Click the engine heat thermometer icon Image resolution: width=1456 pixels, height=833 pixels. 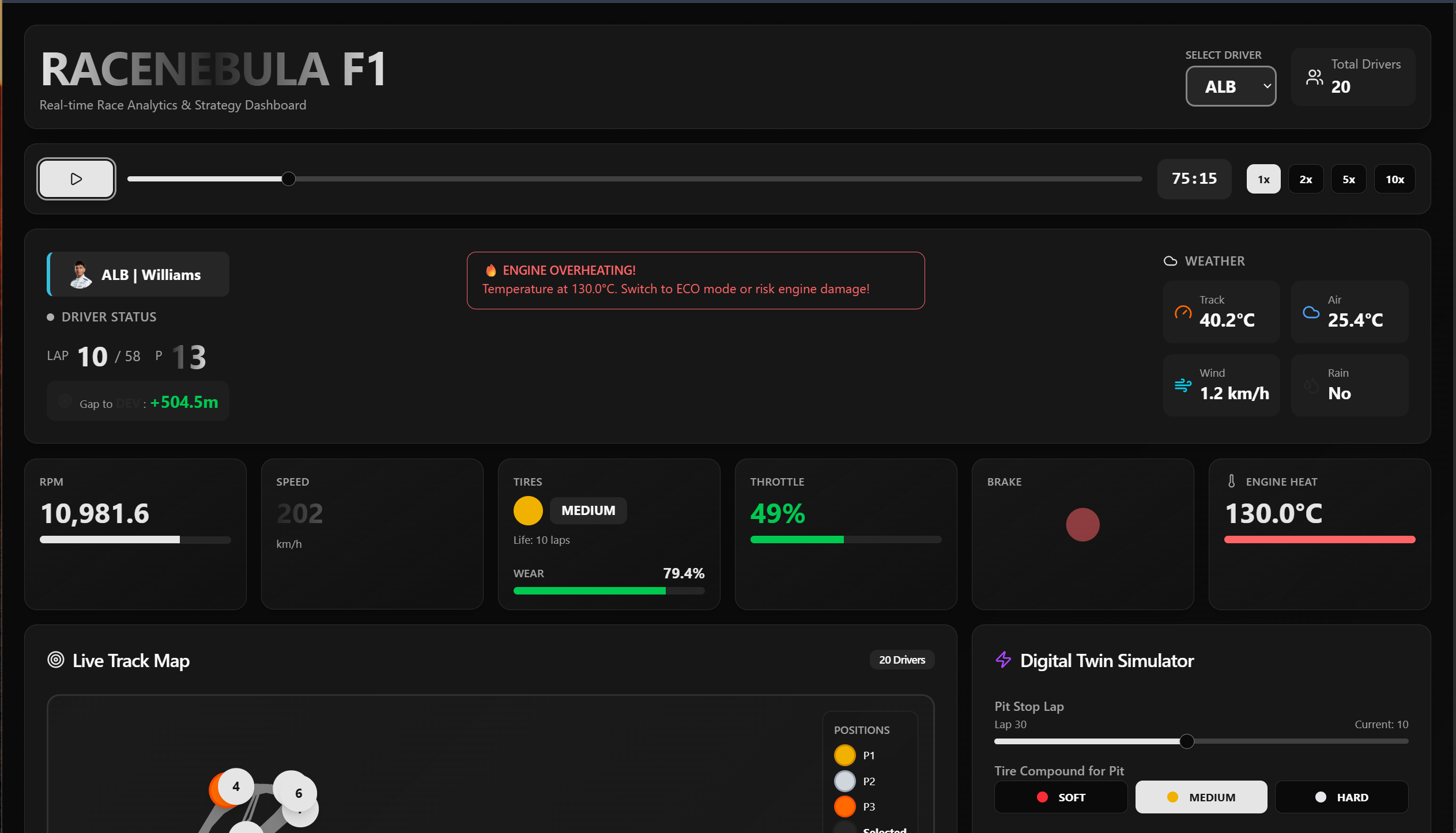point(1231,481)
